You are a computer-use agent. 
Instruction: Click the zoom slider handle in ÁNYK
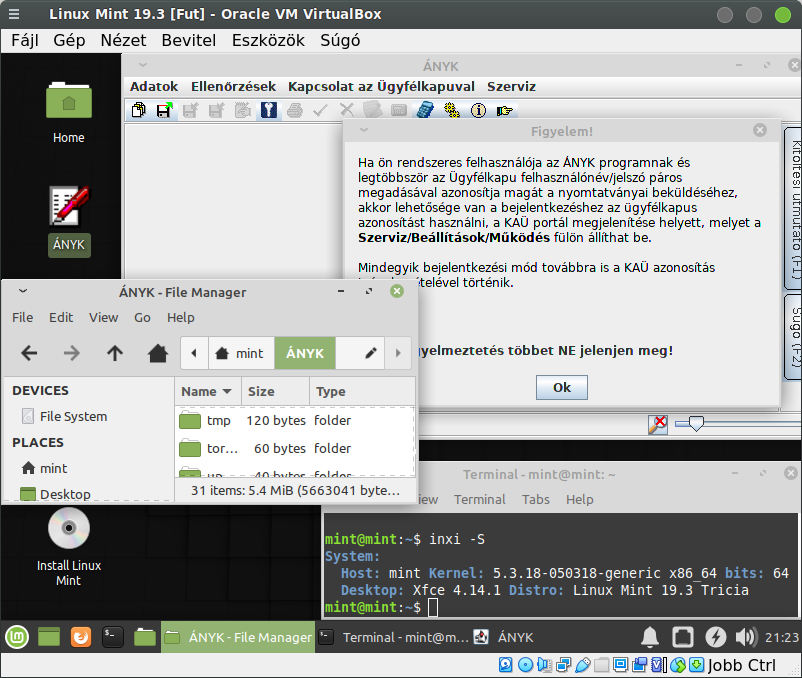pyautogui.click(x=696, y=424)
